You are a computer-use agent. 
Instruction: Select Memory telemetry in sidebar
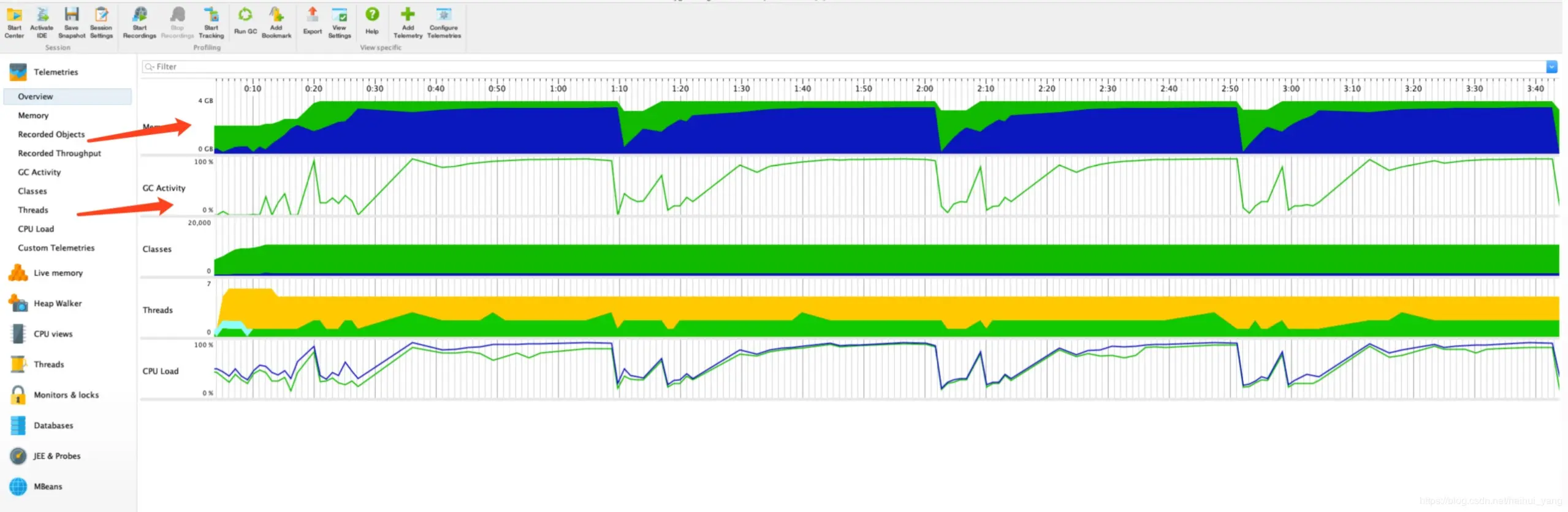pyautogui.click(x=33, y=116)
